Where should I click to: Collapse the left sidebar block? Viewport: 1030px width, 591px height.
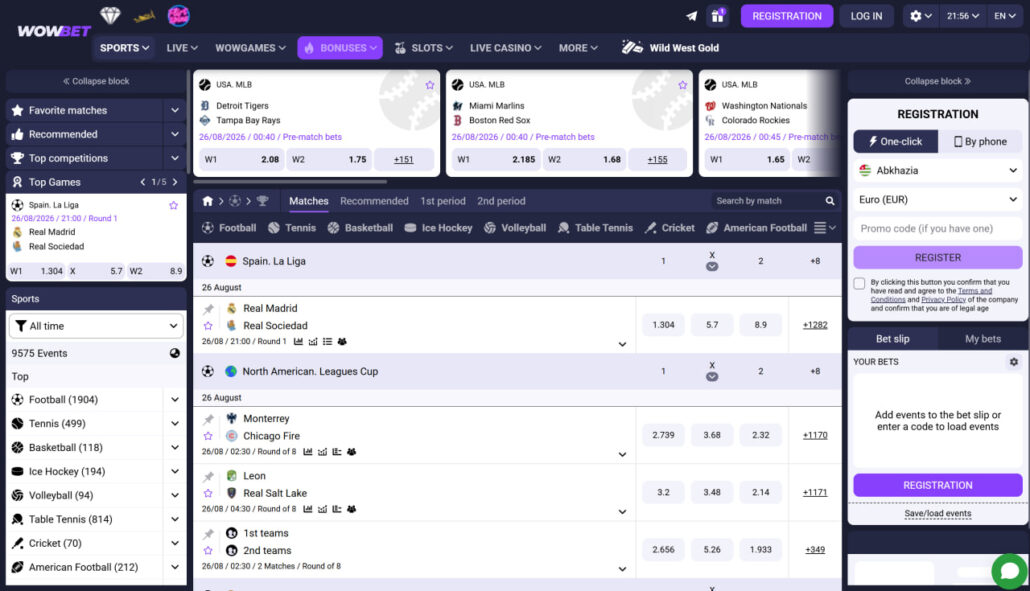pos(96,81)
